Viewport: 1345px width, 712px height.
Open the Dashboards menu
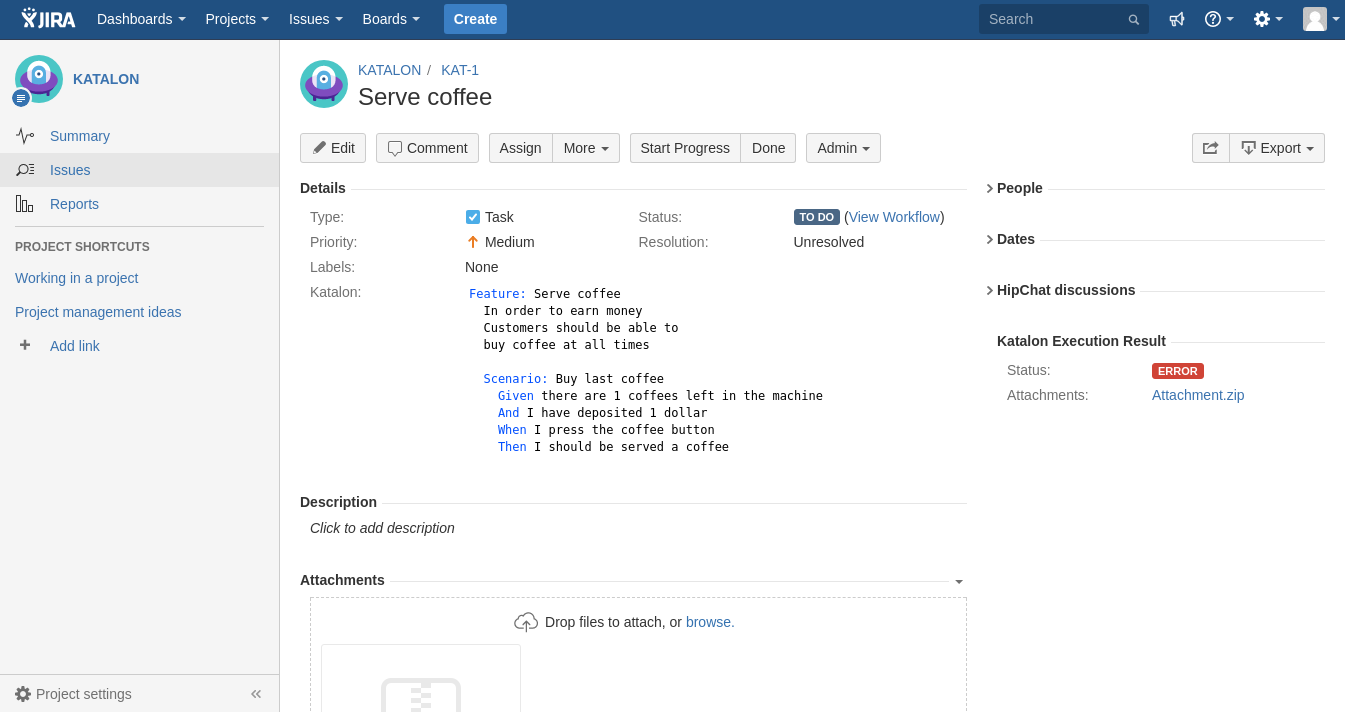pyautogui.click(x=141, y=19)
